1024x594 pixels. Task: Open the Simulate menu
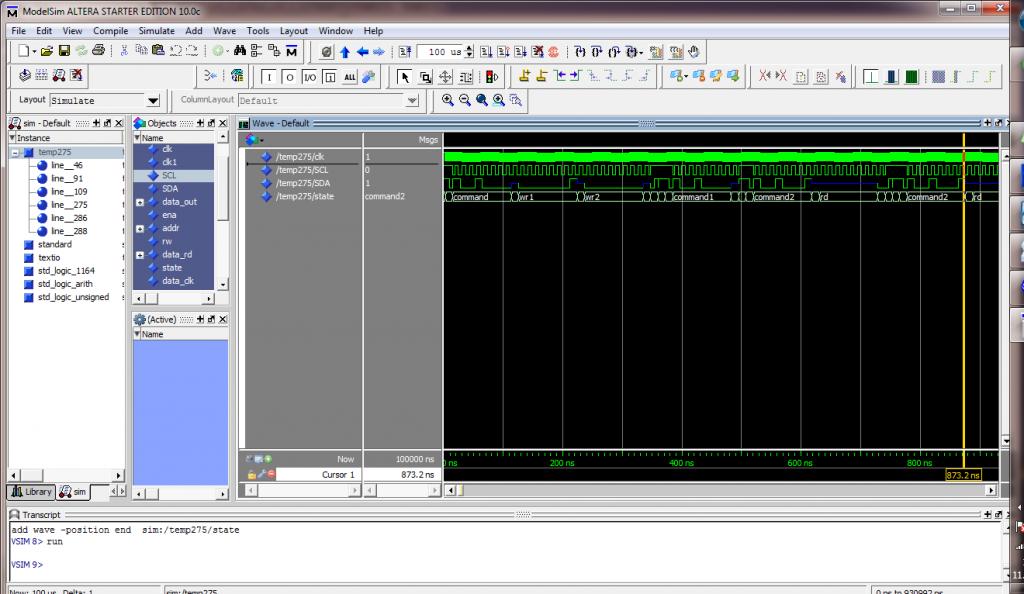point(157,31)
